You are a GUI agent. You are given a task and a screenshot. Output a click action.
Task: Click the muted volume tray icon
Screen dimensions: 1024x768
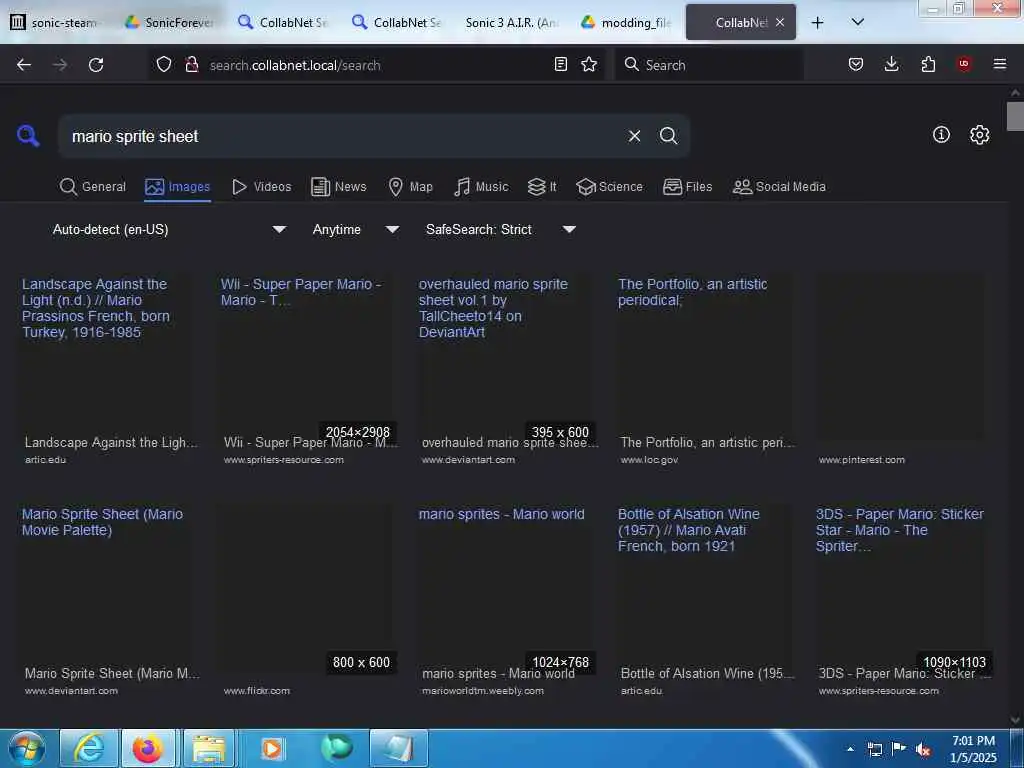[923, 750]
